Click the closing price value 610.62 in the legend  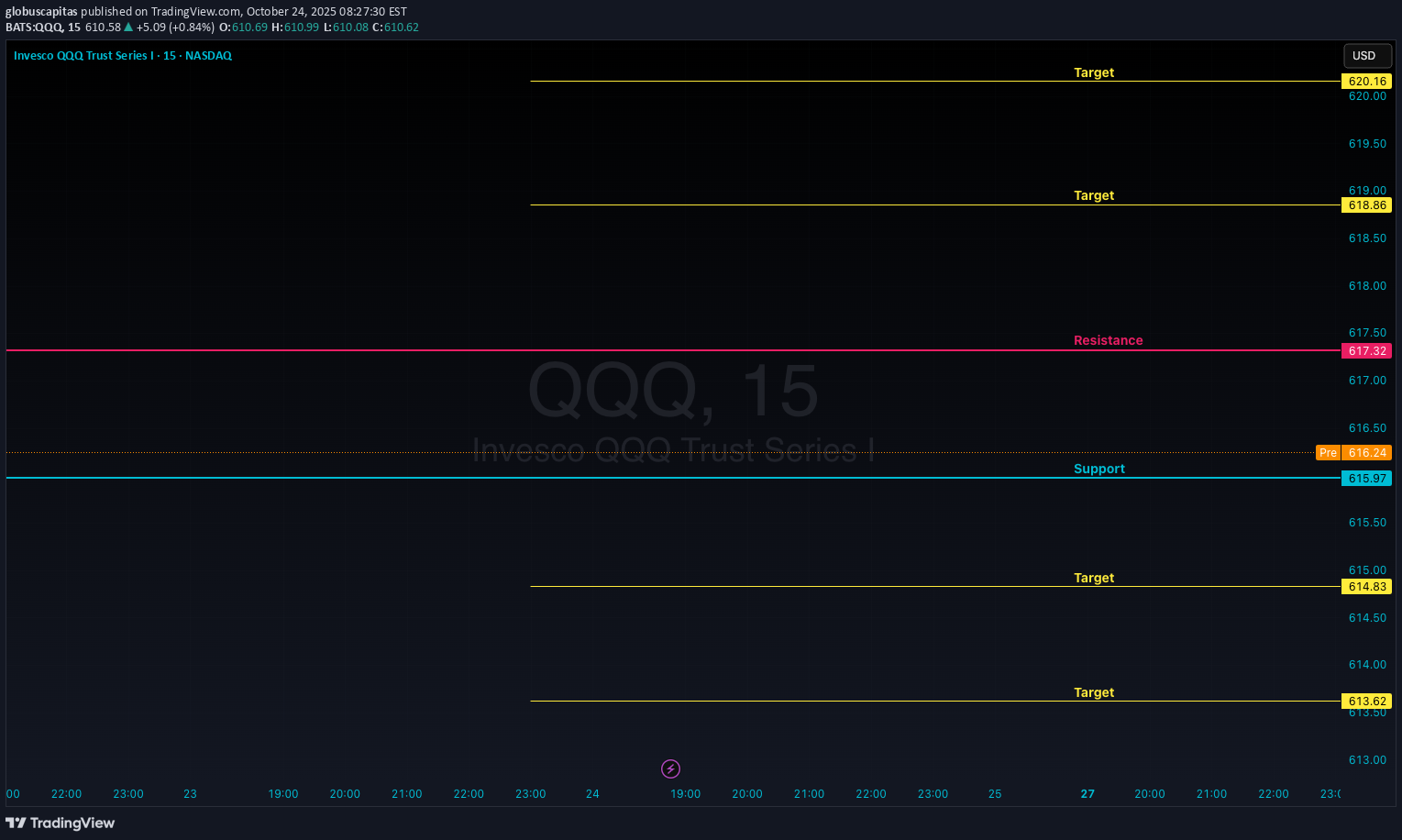pyautogui.click(x=403, y=28)
